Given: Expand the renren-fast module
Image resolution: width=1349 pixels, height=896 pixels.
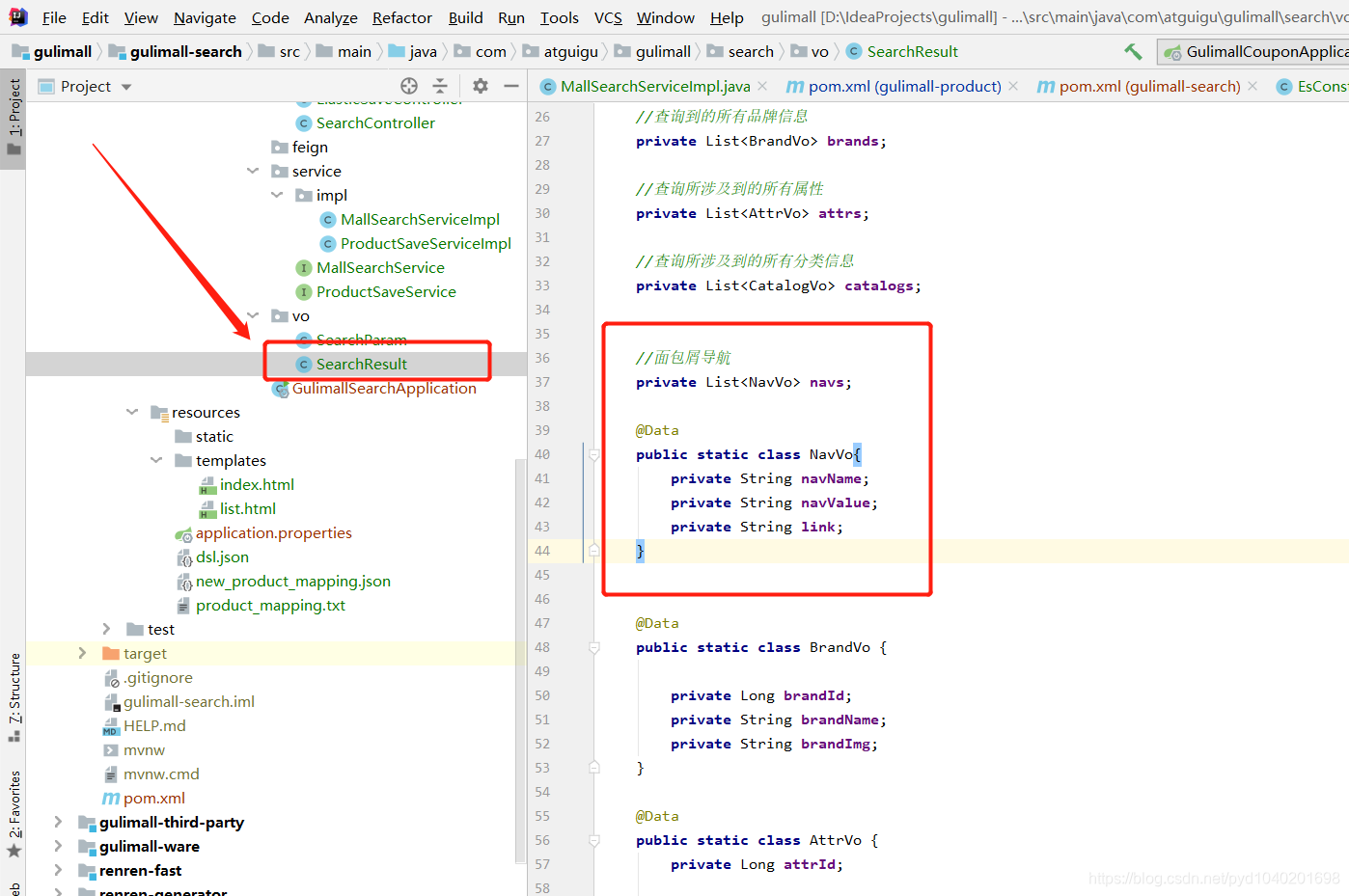Looking at the screenshot, I should click(59, 870).
